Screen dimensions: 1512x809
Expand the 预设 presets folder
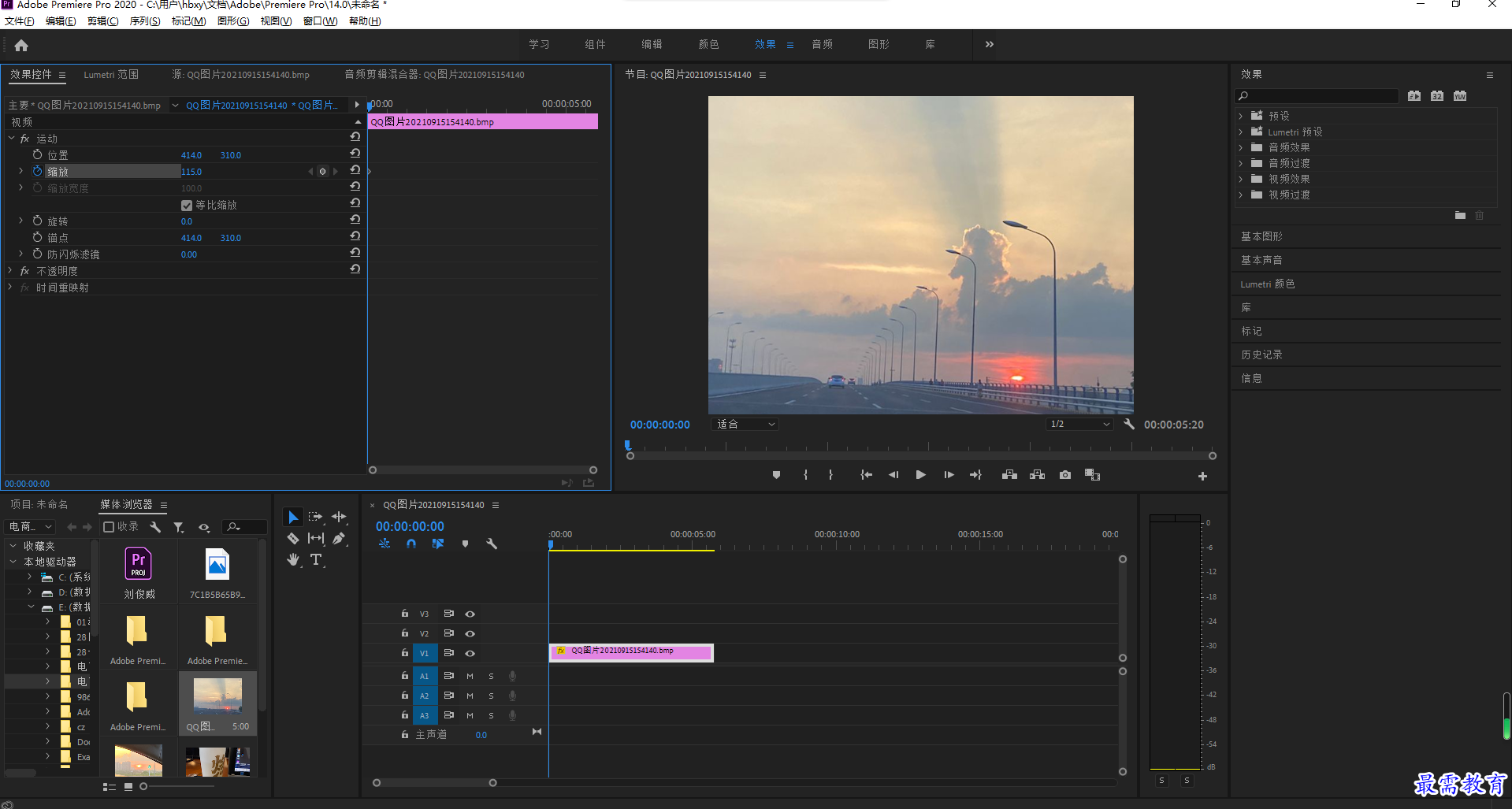tap(1240, 116)
